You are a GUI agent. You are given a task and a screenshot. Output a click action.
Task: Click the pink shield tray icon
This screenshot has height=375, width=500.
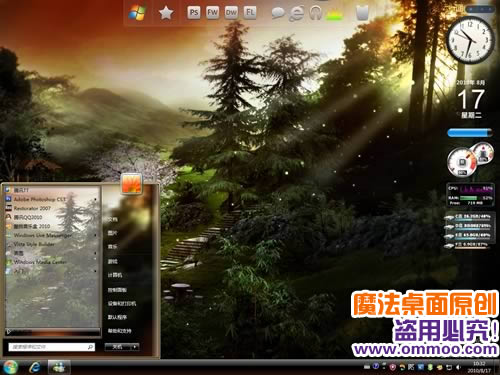click(x=393, y=367)
